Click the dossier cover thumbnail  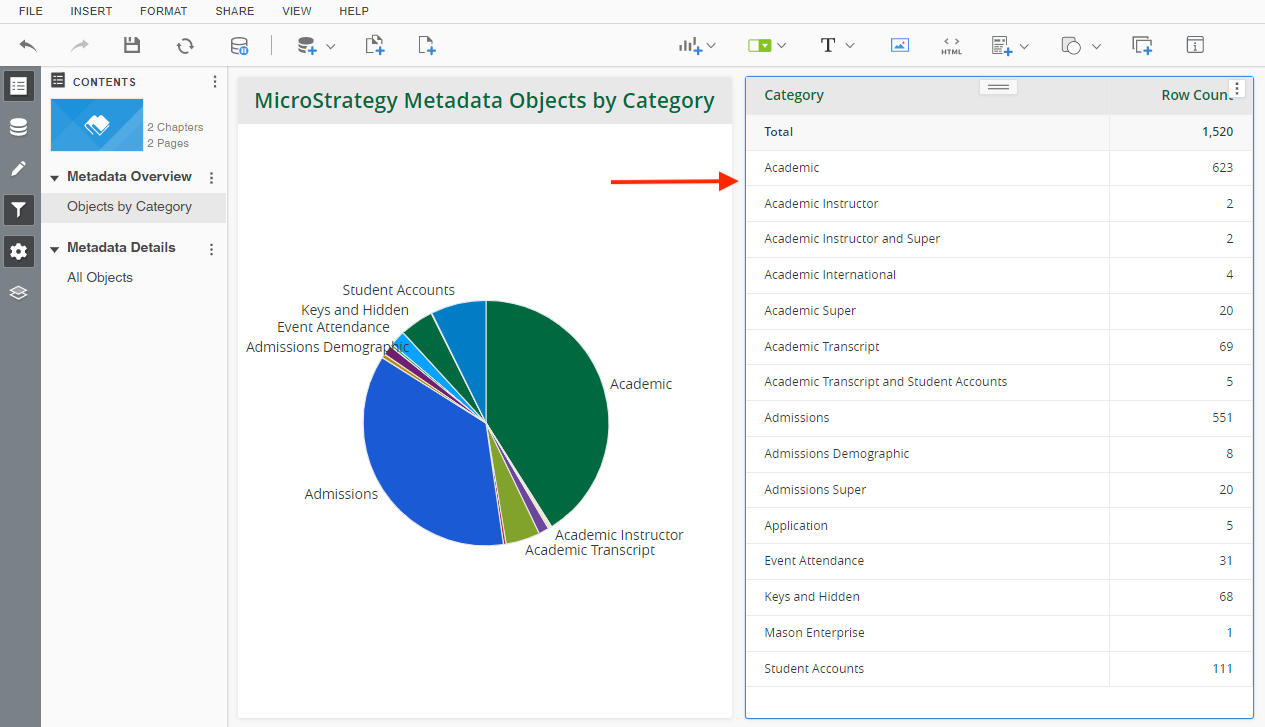pos(97,125)
